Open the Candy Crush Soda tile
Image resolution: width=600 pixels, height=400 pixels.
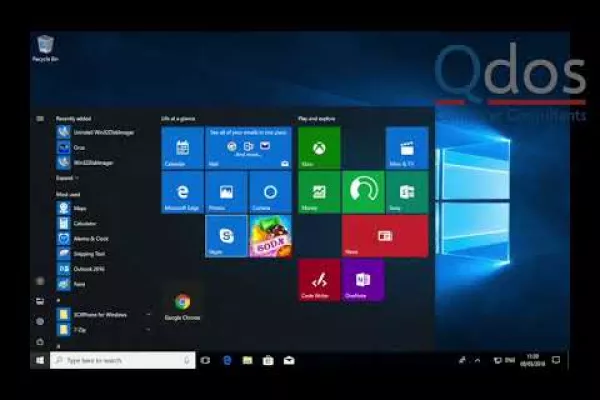tap(270, 235)
